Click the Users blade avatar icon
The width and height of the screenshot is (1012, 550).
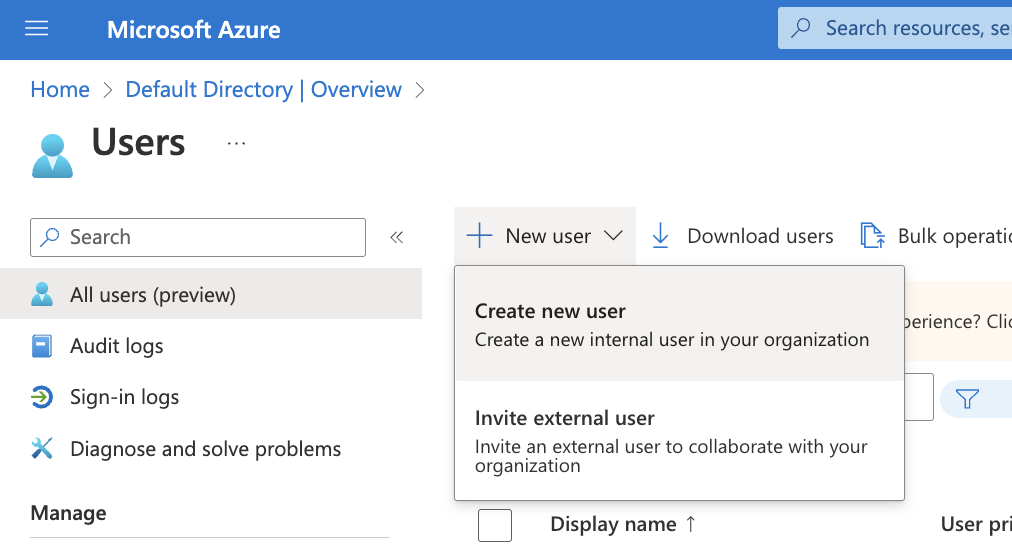[x=52, y=156]
